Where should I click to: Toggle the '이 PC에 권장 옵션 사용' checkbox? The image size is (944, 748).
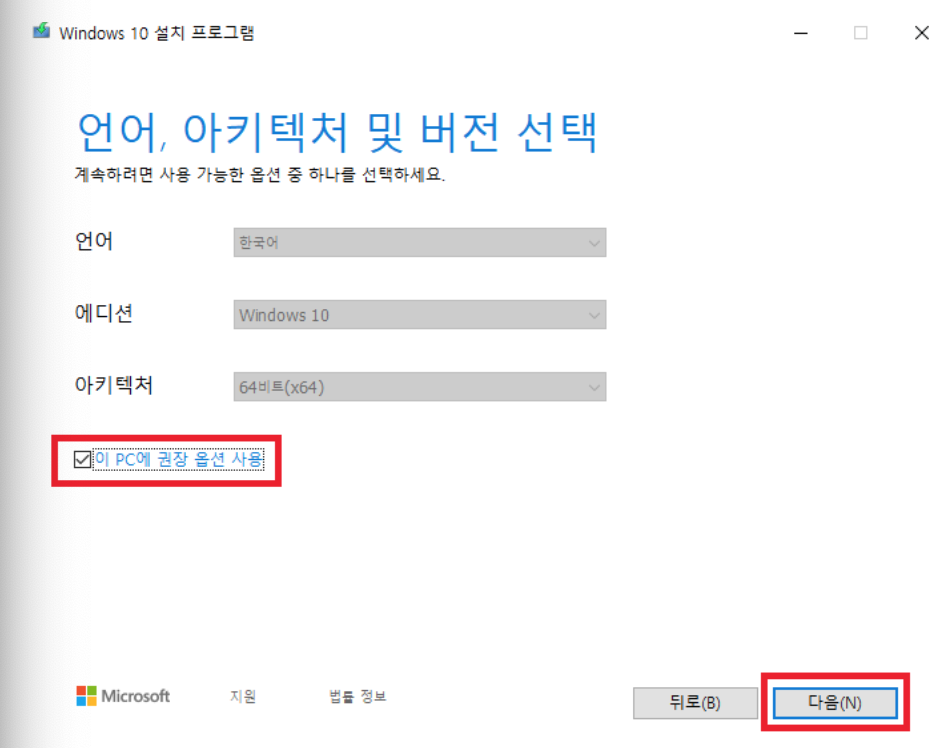(82, 460)
